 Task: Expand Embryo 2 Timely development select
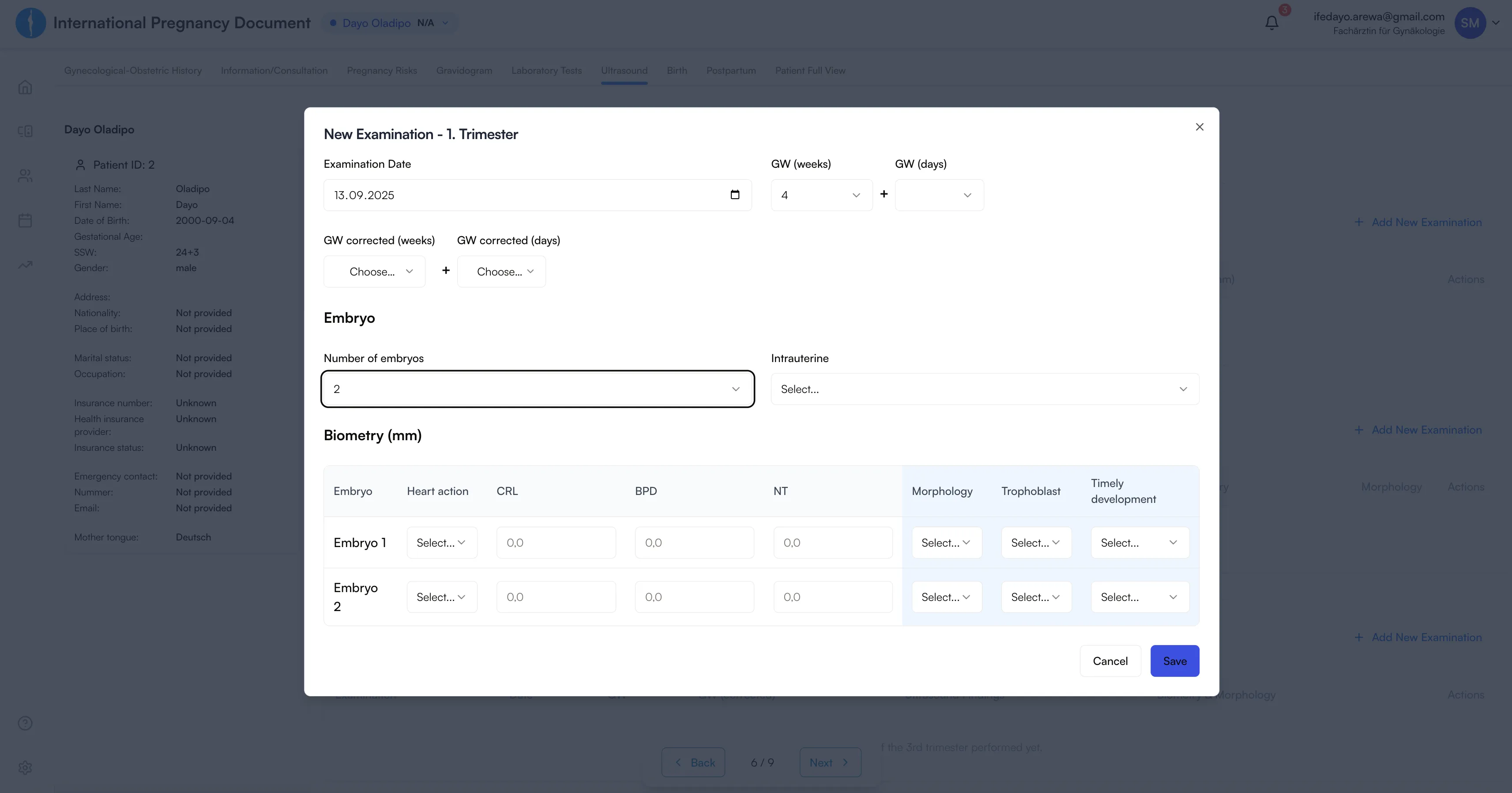pyautogui.click(x=1139, y=597)
